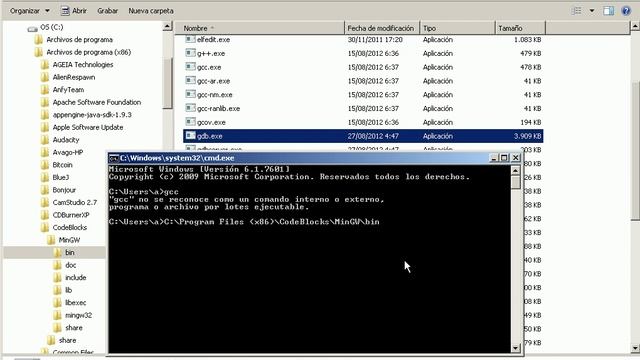The width and height of the screenshot is (640, 360).
Task: Click the 1.083 KB size cell
Action: click(x=527, y=40)
